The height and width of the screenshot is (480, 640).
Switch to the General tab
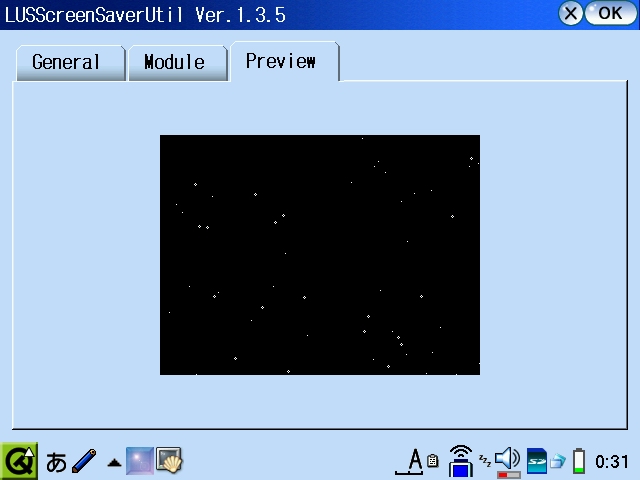coord(67,62)
